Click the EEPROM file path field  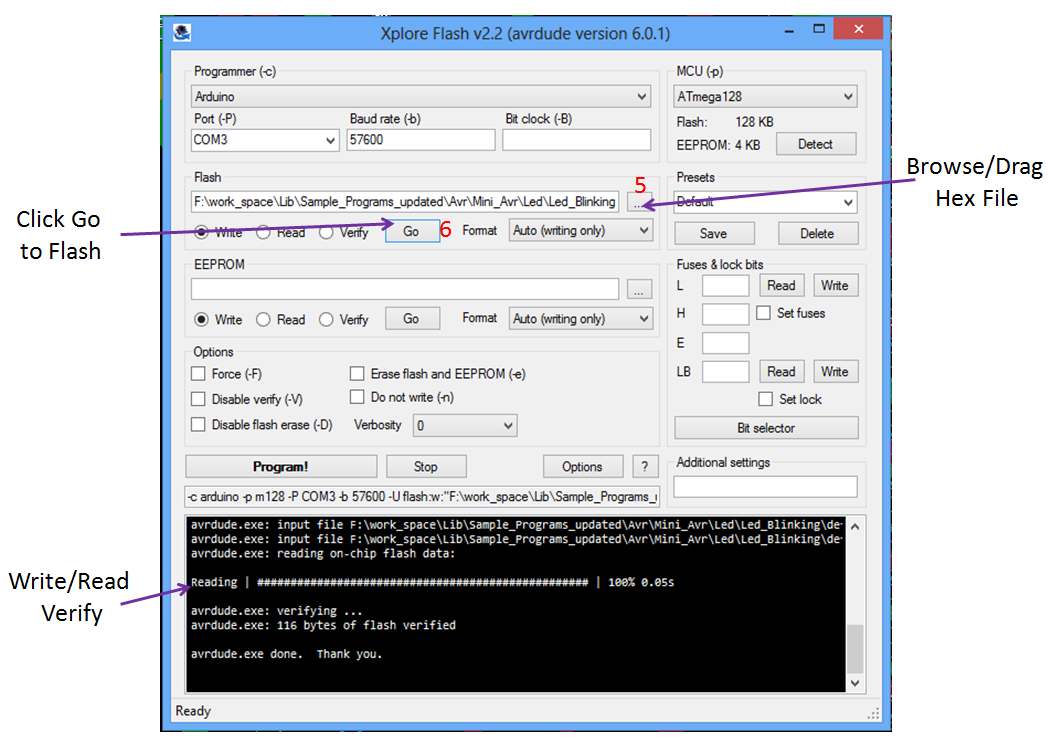click(405, 289)
